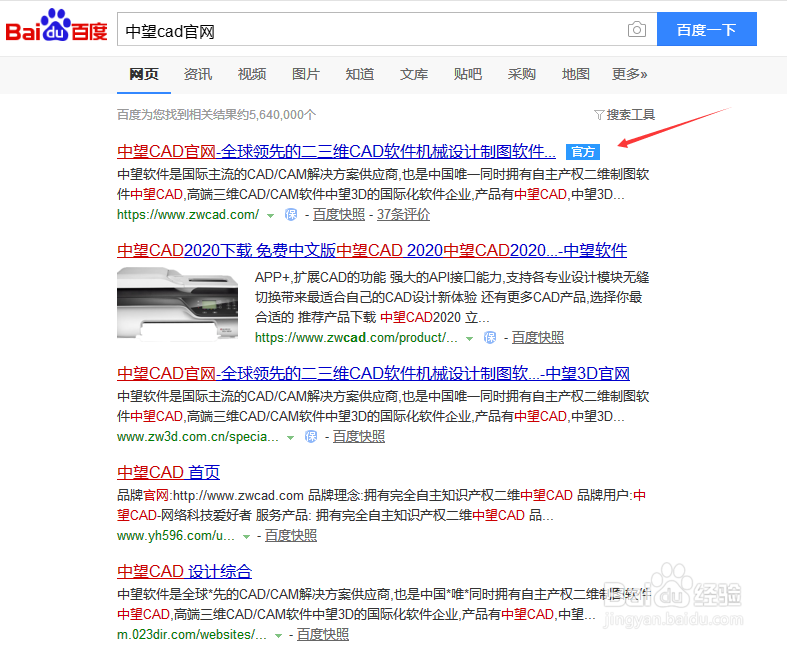787x647 pixels.
Task: Switch to the 文库 tab
Action: 414,74
